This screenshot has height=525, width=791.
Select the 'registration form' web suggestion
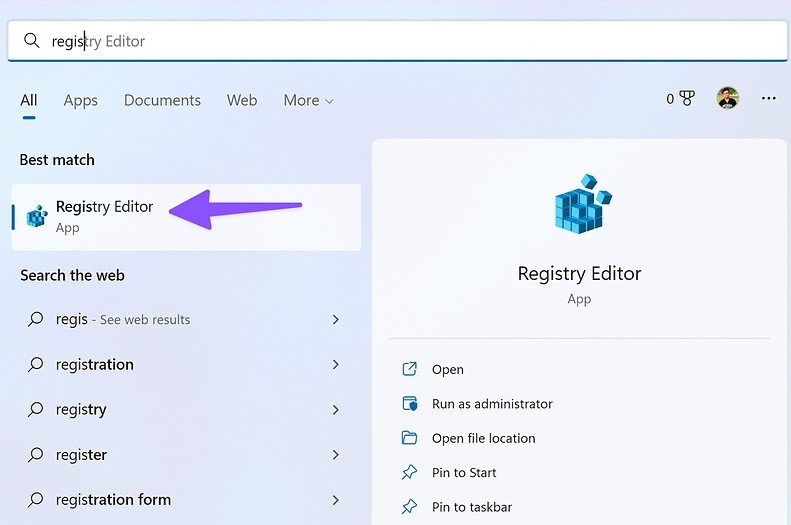click(184, 500)
